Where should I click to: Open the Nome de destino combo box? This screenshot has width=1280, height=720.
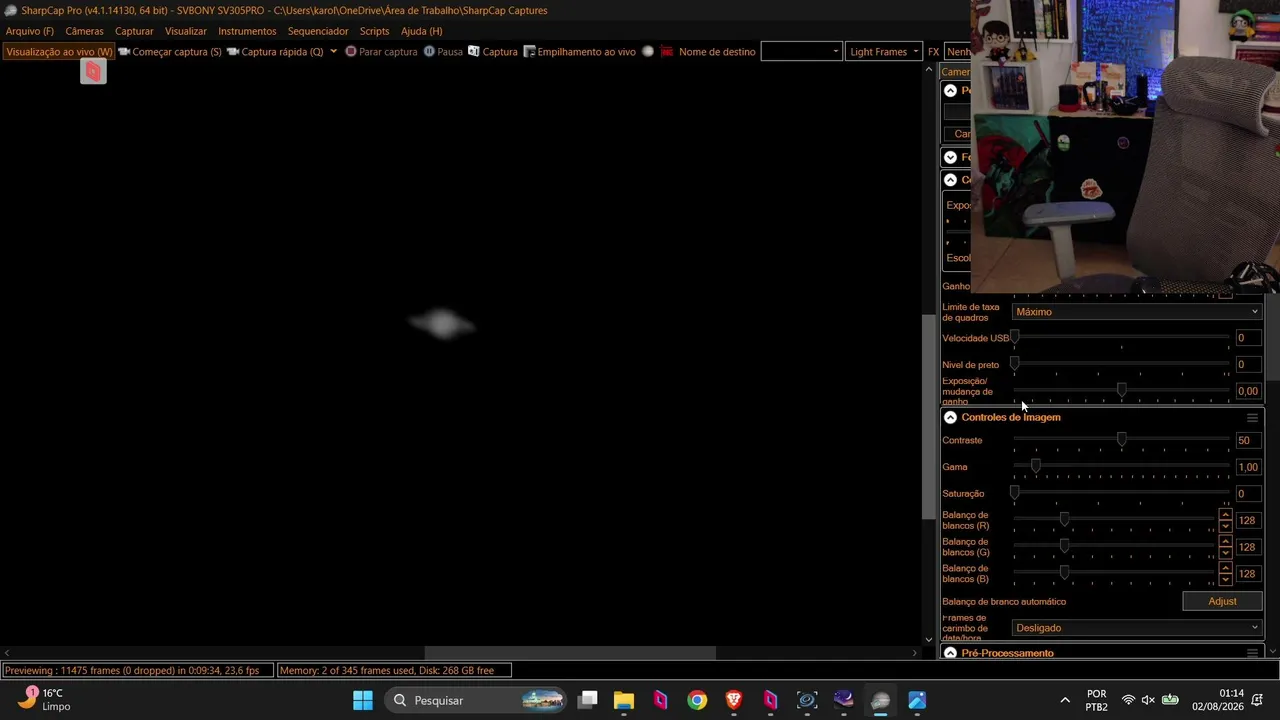click(x=801, y=51)
